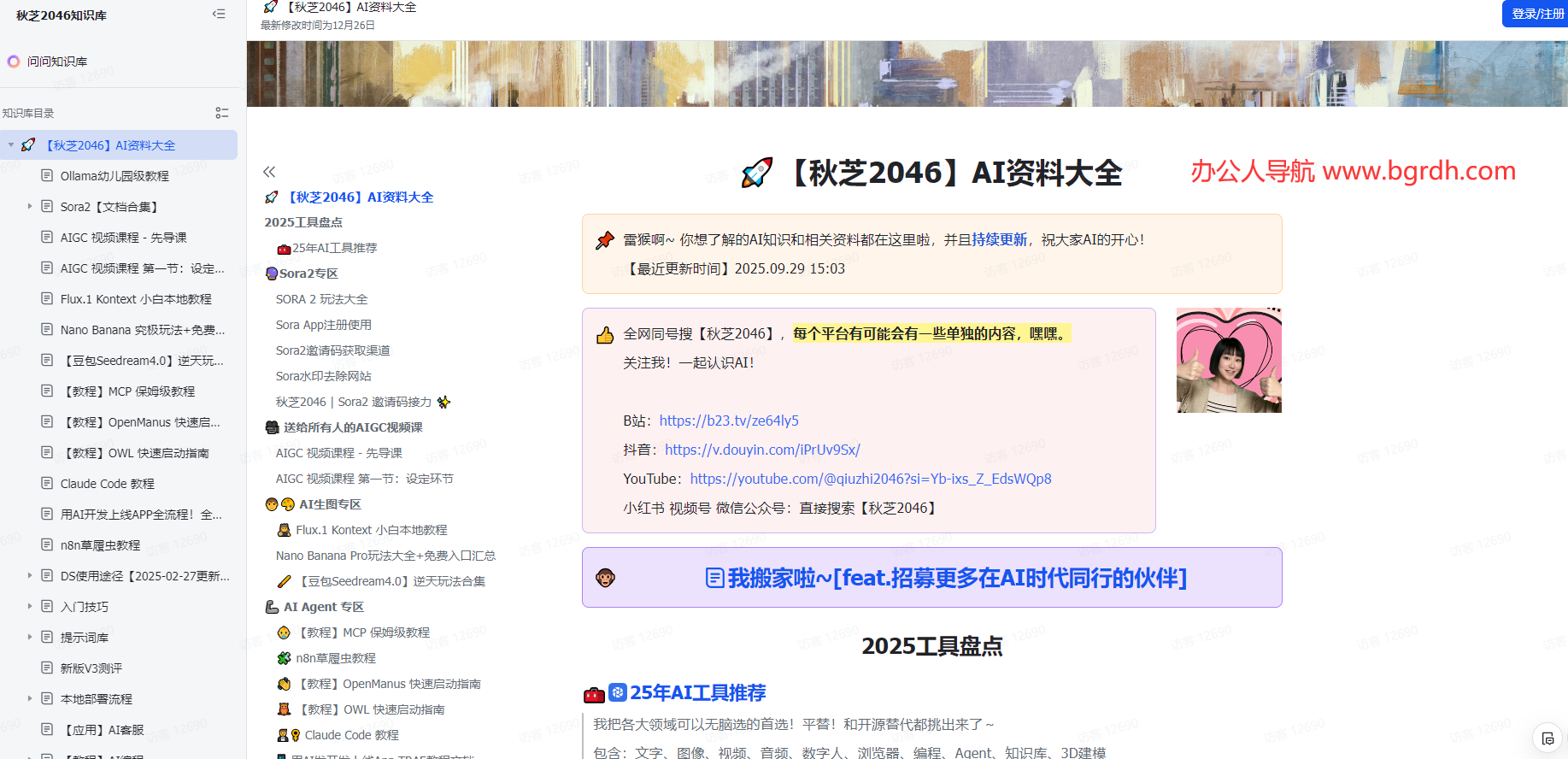Image resolution: width=1568 pixels, height=759 pixels.
Task: Expand the Sora2【文档合集】 folder
Action: coord(30,206)
